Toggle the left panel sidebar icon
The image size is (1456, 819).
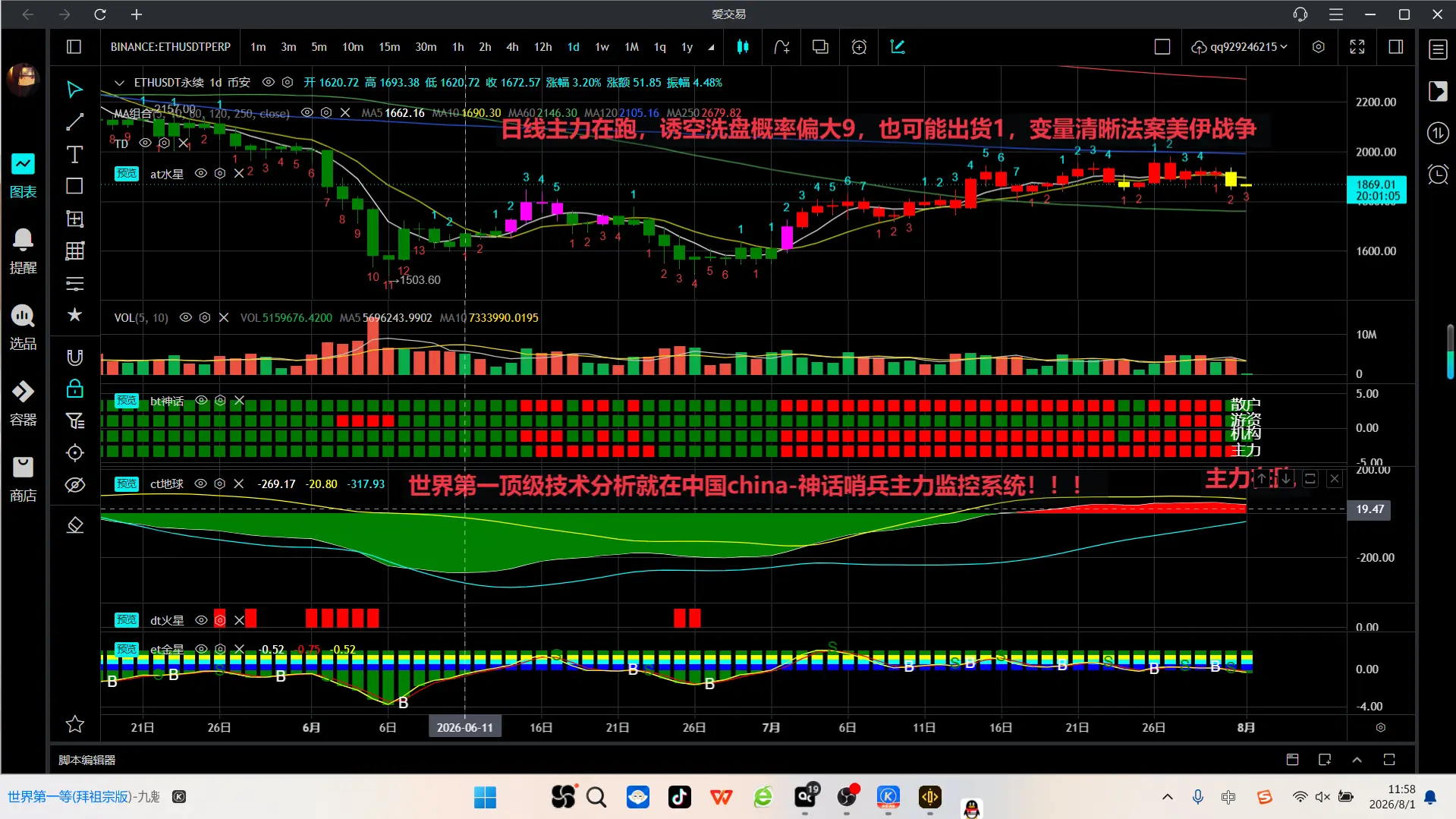pos(74,47)
